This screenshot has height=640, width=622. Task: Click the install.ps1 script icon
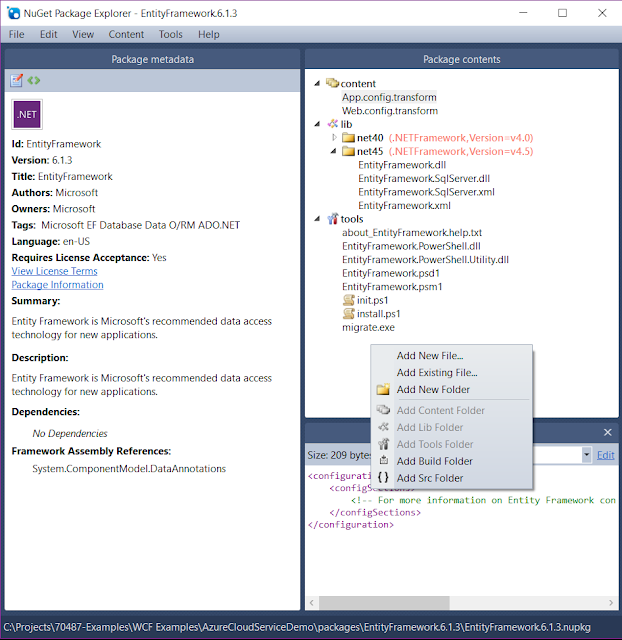click(348, 313)
